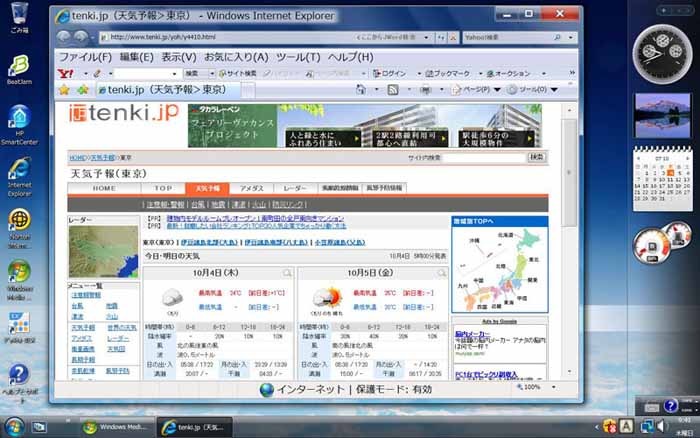
Task: Expand the print options dropdown arrow
Action: click(441, 90)
